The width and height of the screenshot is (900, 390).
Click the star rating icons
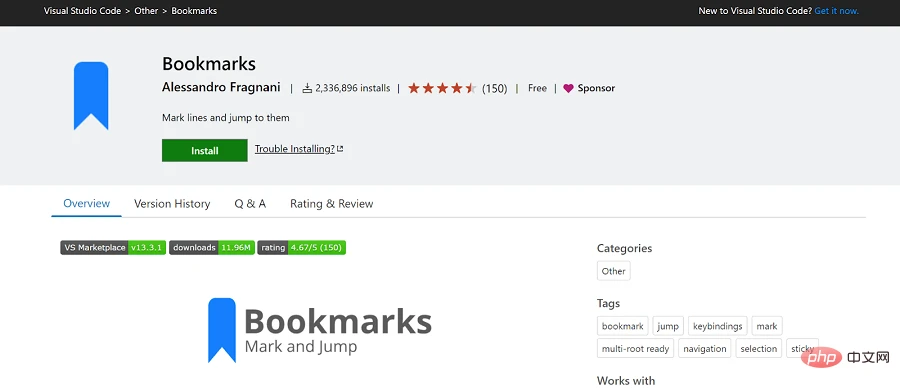tap(442, 88)
